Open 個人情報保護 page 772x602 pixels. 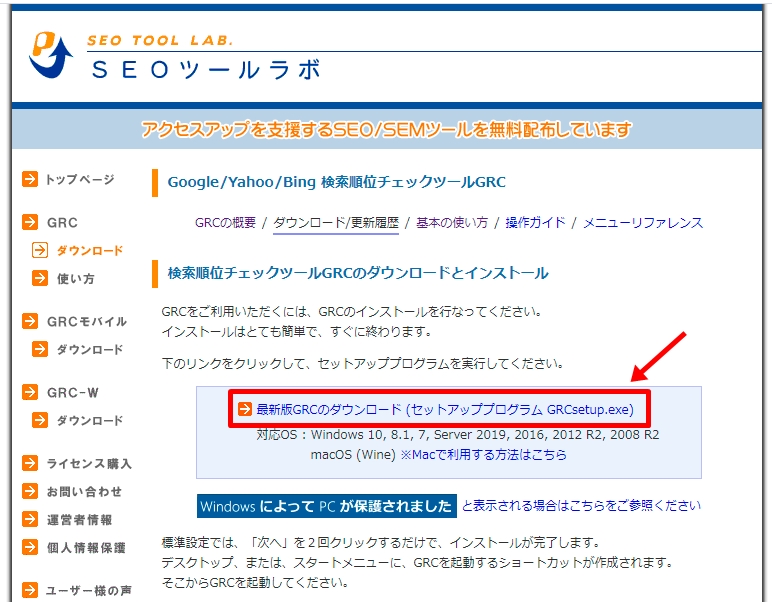click(x=86, y=547)
